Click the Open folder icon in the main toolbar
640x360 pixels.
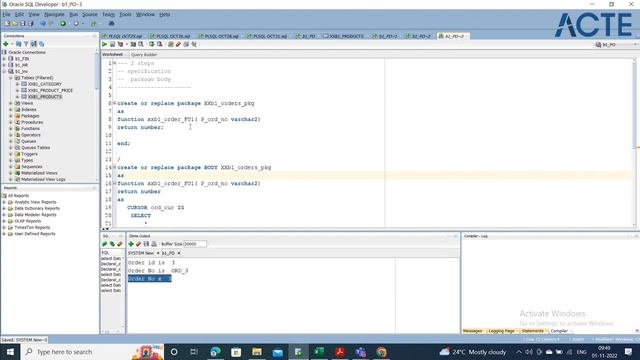15,24
